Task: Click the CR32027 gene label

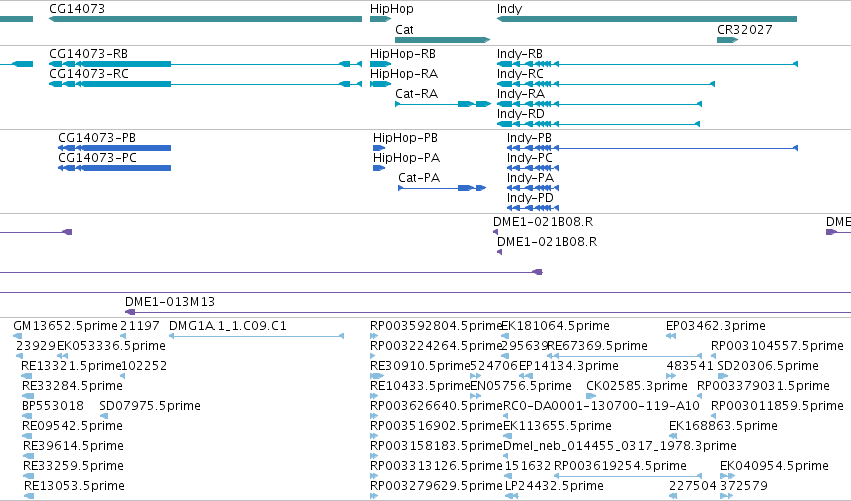Action: [744, 29]
